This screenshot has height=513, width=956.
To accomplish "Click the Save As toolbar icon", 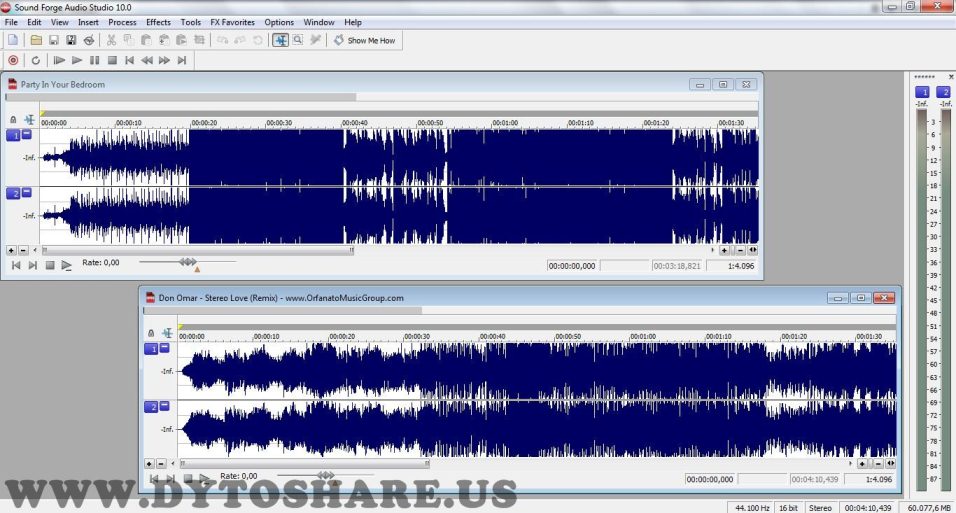I will pyautogui.click(x=71, y=40).
